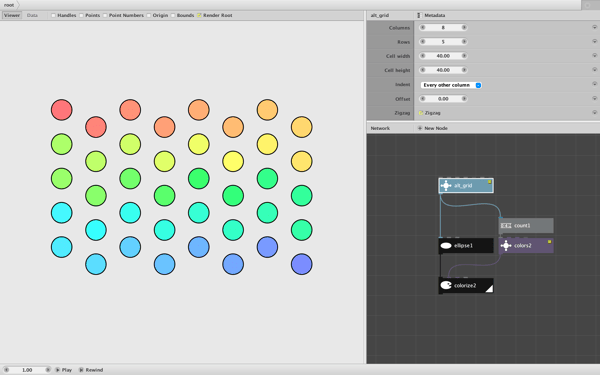
Task: Select the alt_grid node in the network
Action: [x=466, y=186]
